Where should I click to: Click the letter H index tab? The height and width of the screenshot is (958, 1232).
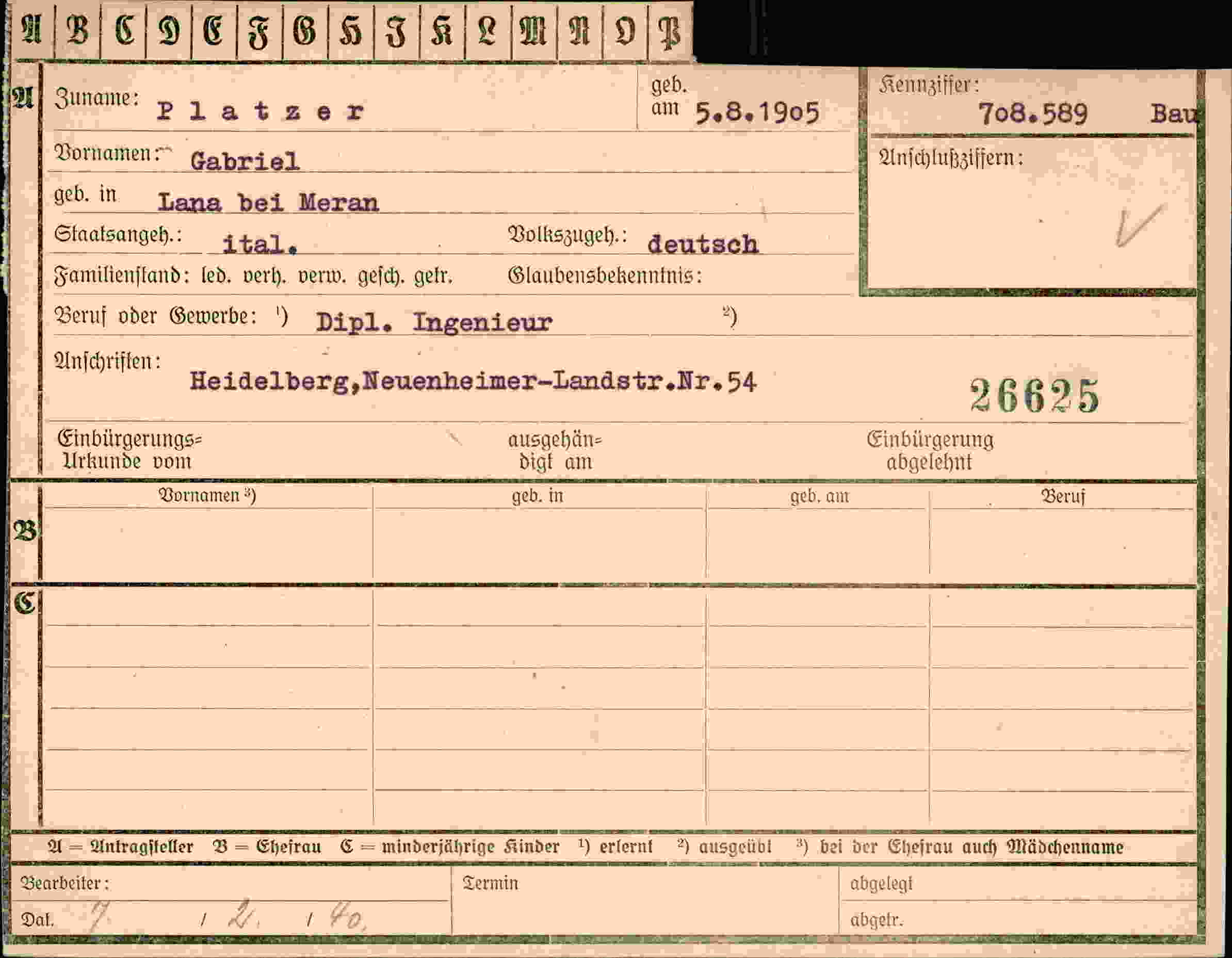351,30
